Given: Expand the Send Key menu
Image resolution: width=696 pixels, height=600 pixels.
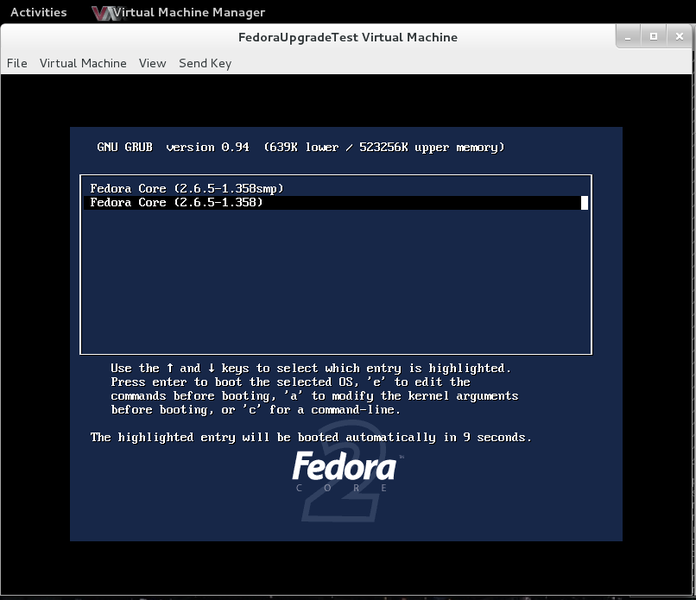Looking at the screenshot, I should tap(205, 63).
